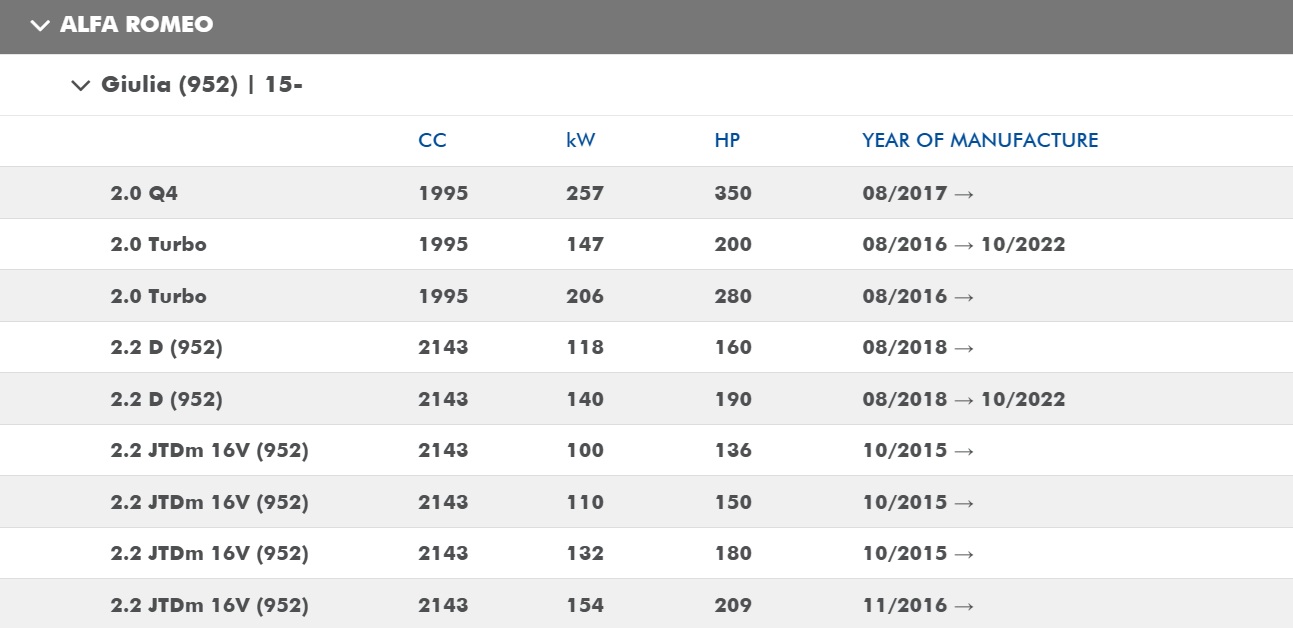Click the kW column header
The height and width of the screenshot is (628, 1293).
tap(580, 141)
